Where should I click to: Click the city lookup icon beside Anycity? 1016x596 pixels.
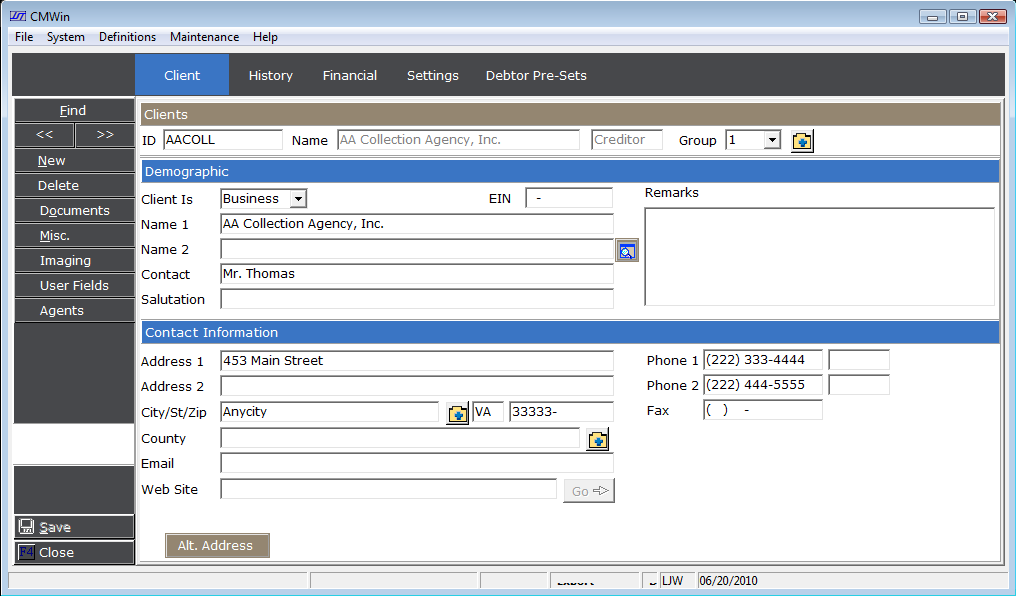point(457,413)
